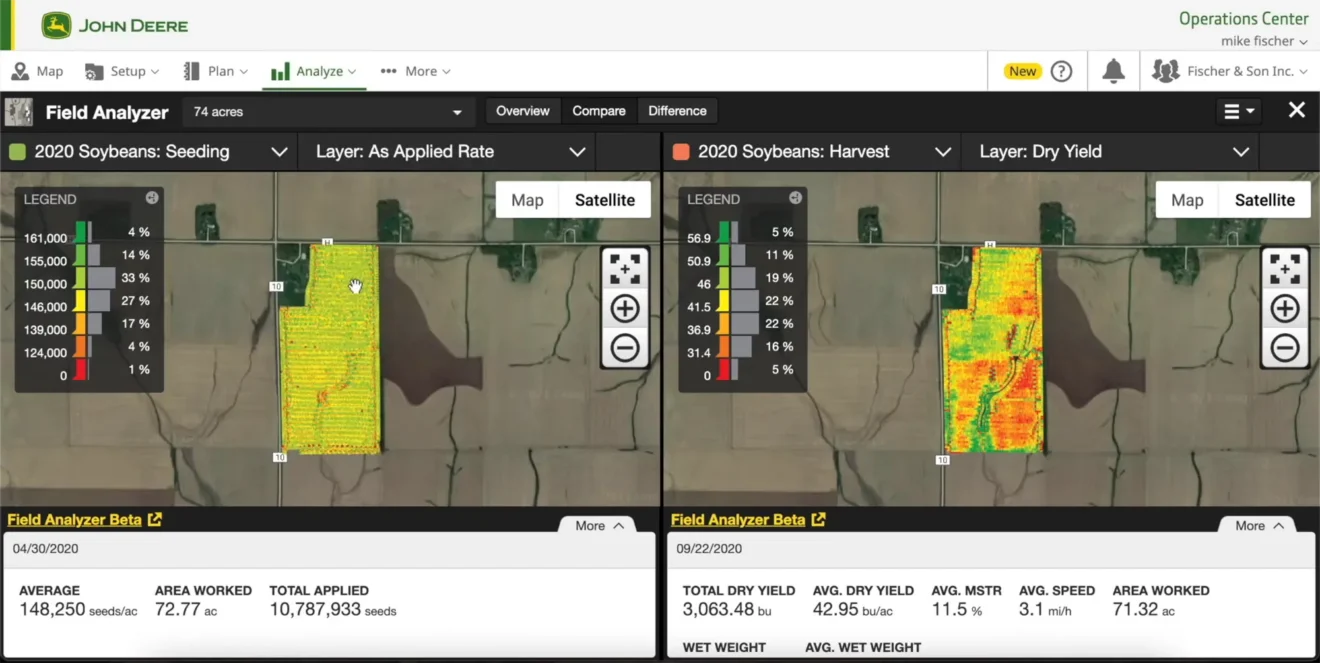This screenshot has width=1320, height=663.
Task: Open the Field Analyzer hamburger menu
Action: 1239,111
